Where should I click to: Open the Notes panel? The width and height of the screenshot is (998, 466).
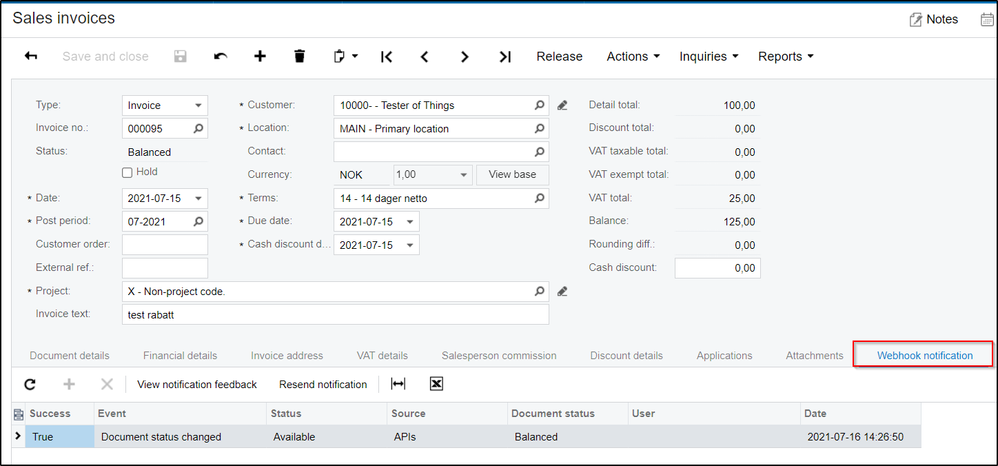point(933,19)
